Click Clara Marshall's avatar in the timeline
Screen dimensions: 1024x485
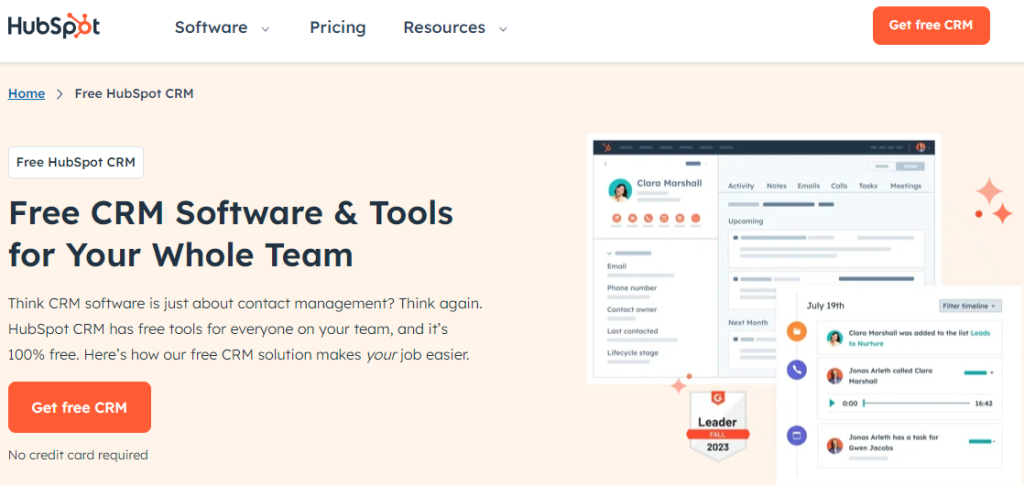[x=834, y=337]
